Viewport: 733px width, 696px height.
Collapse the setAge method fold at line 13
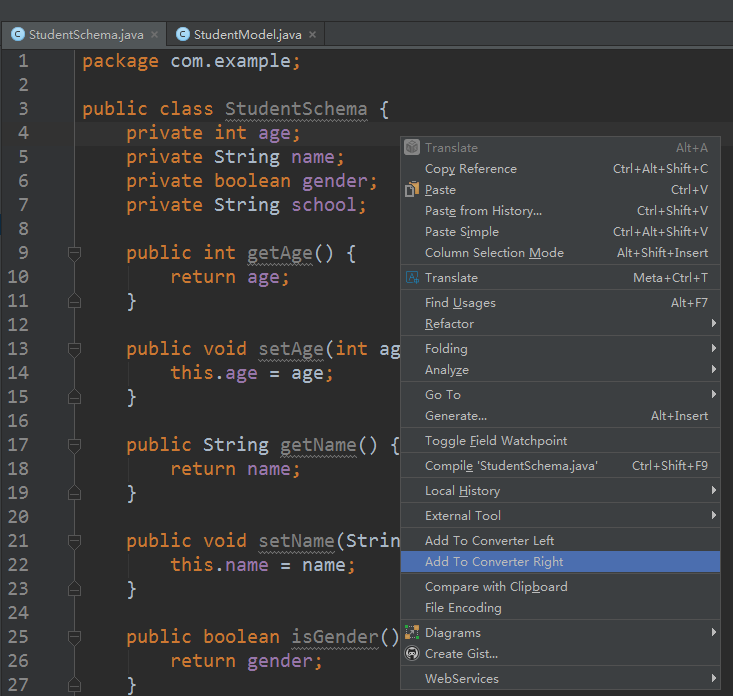pos(74,349)
